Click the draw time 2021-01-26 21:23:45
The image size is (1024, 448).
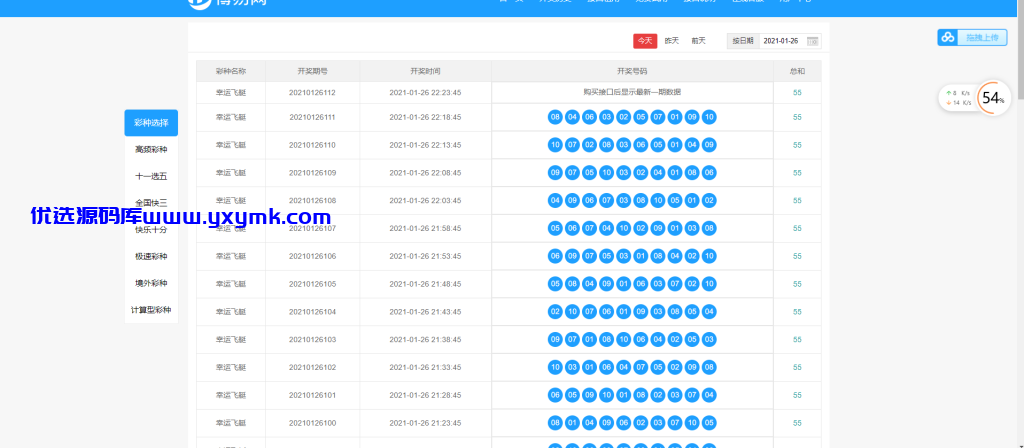tap(425, 423)
